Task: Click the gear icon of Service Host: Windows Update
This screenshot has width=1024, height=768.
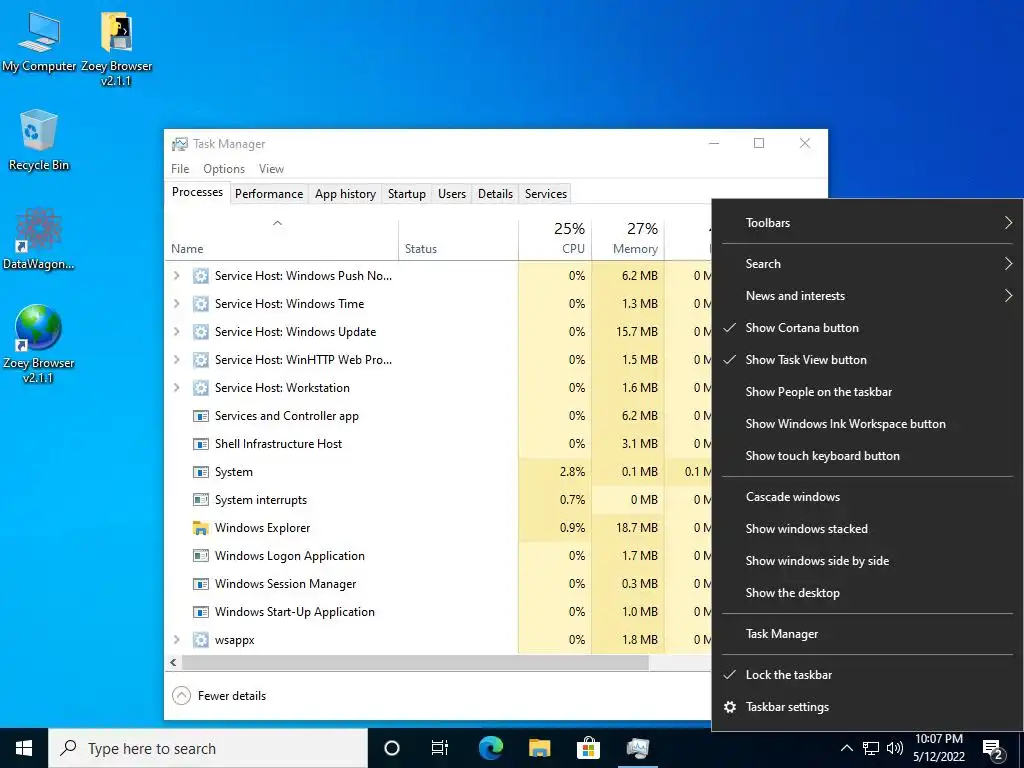Action: 200,332
